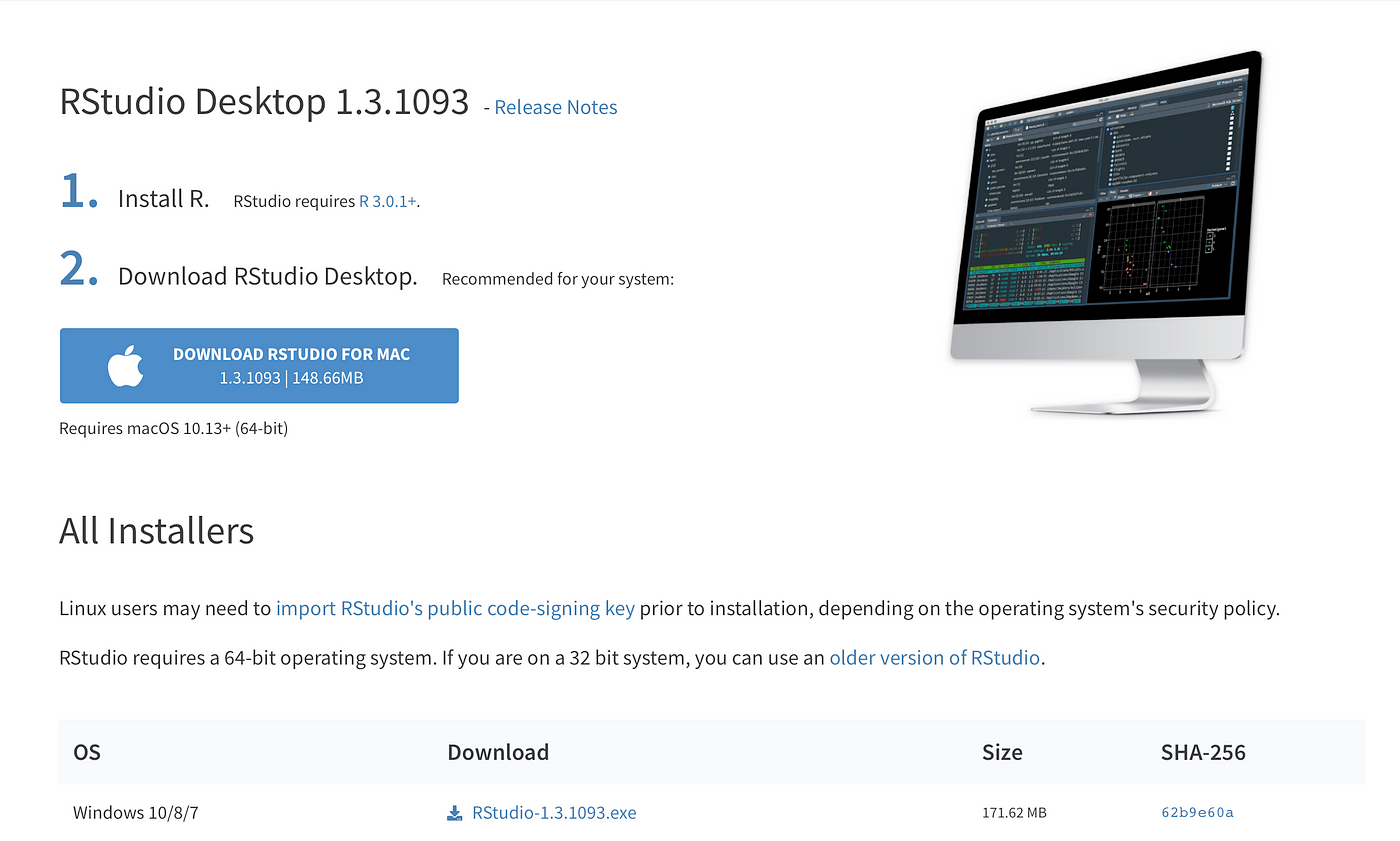The width and height of the screenshot is (1400, 841).
Task: Follow the older version of RStudio link
Action: 935,658
